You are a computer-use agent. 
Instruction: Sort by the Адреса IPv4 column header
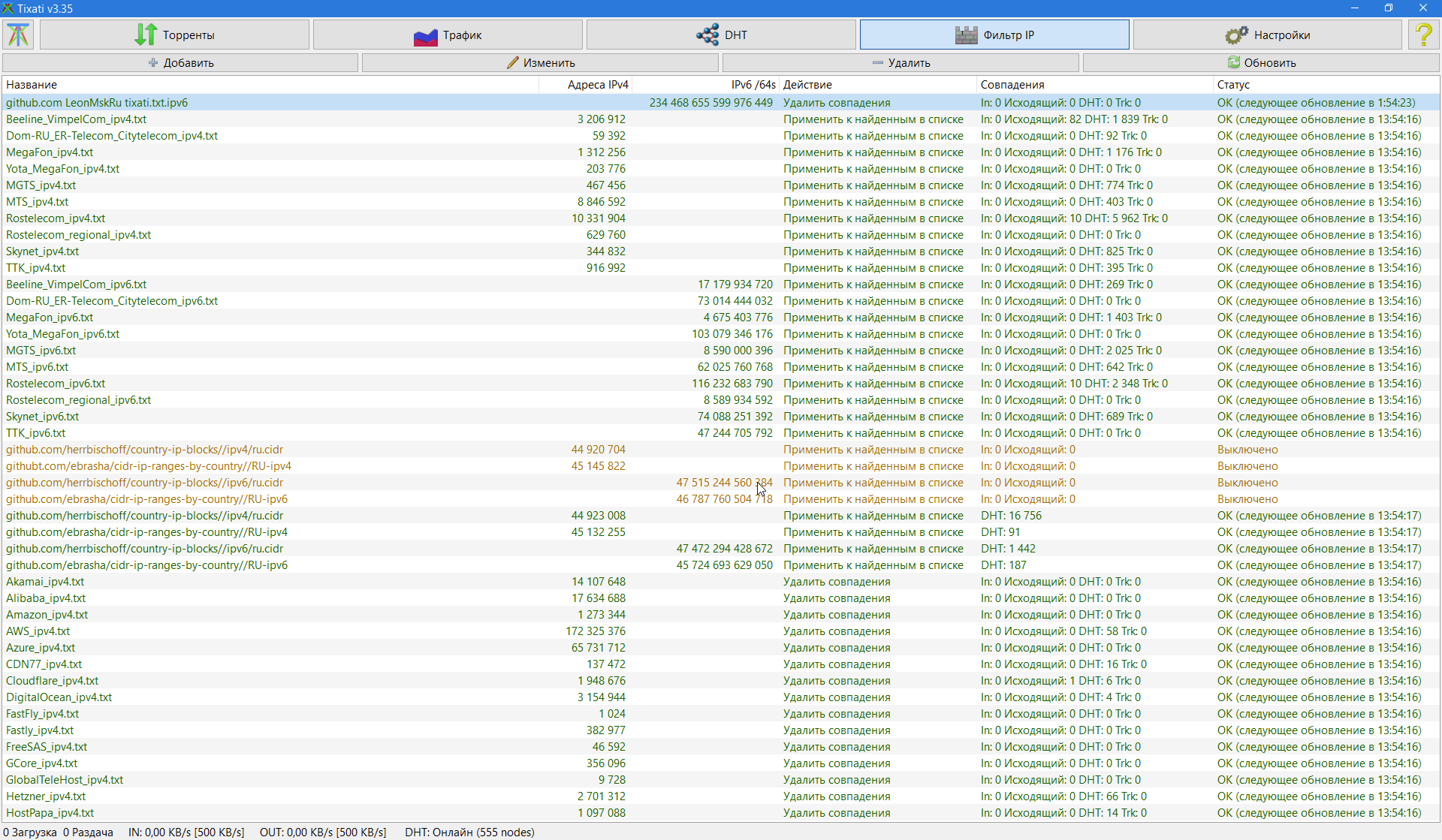pos(585,85)
